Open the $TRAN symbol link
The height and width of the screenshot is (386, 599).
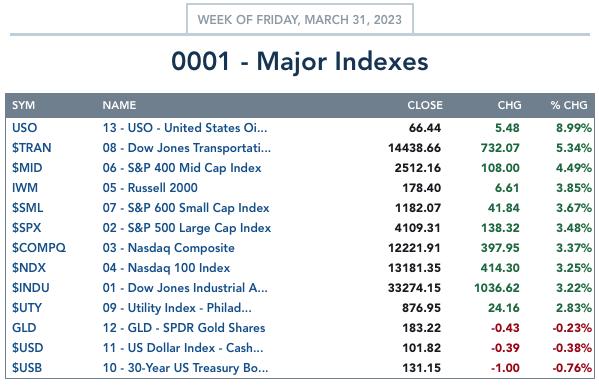[x=32, y=148]
